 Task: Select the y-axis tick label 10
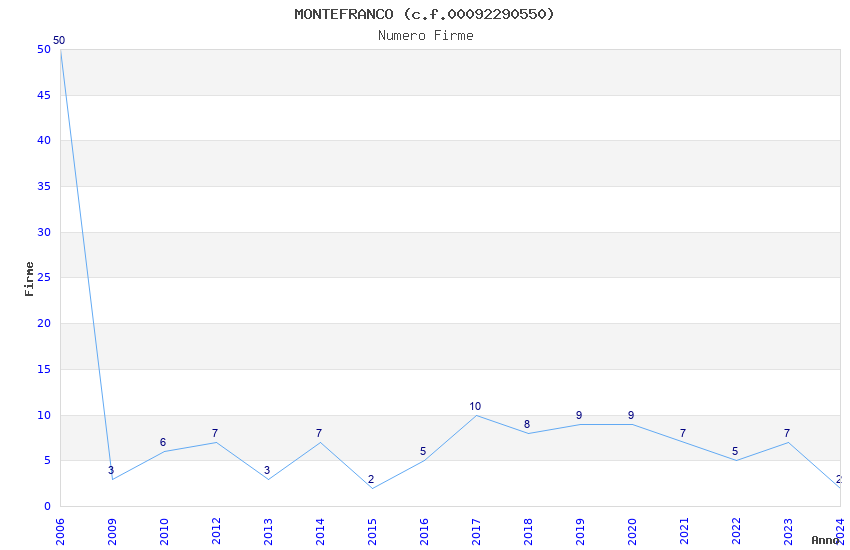click(44, 415)
